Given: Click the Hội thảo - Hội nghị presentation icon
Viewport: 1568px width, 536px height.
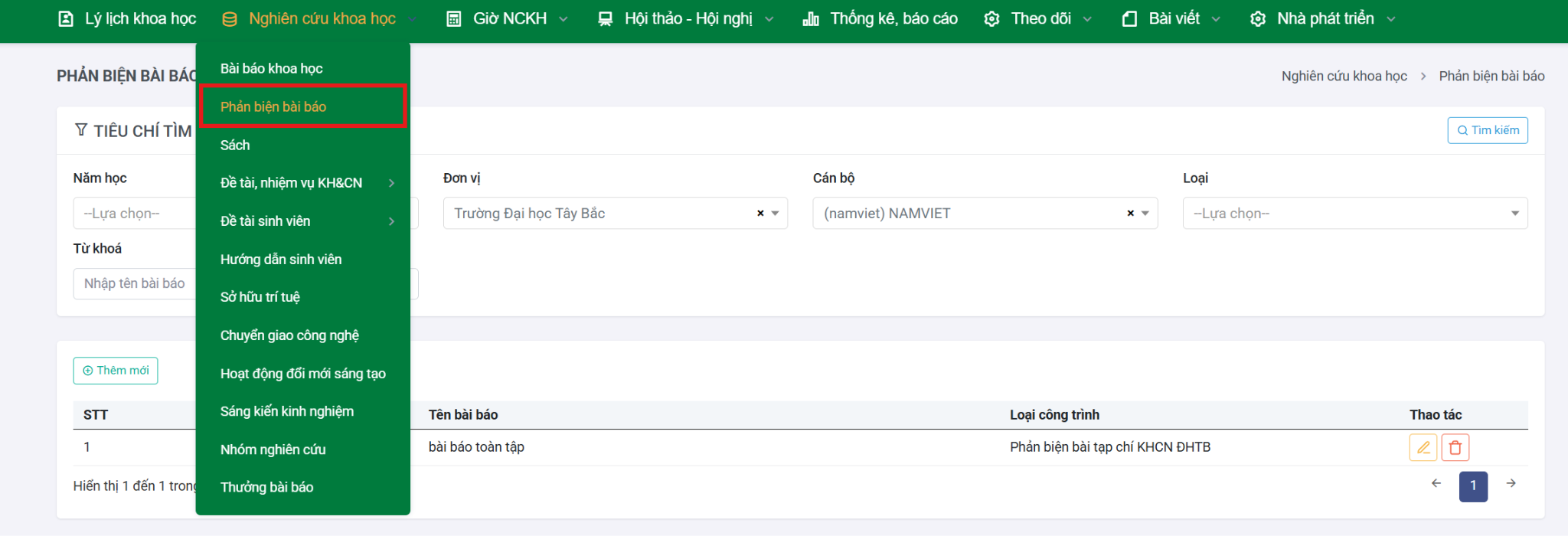Looking at the screenshot, I should click(x=605, y=19).
